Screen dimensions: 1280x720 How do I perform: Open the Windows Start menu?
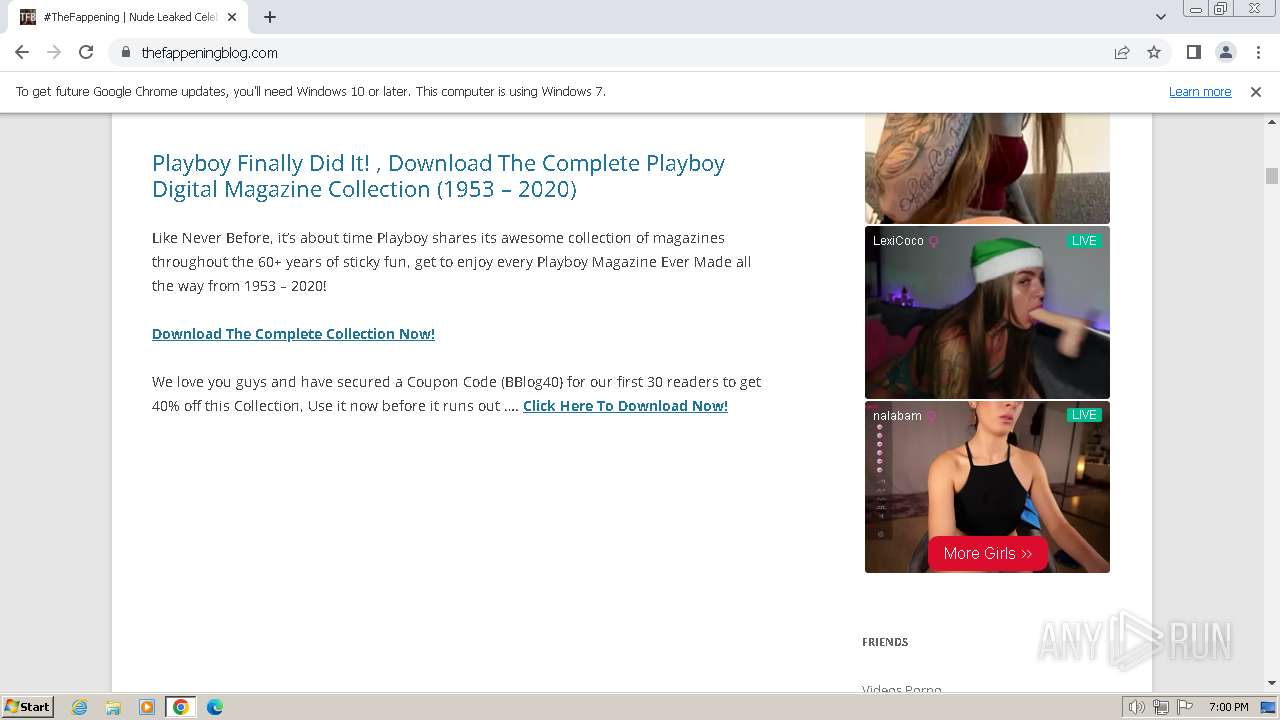28,706
